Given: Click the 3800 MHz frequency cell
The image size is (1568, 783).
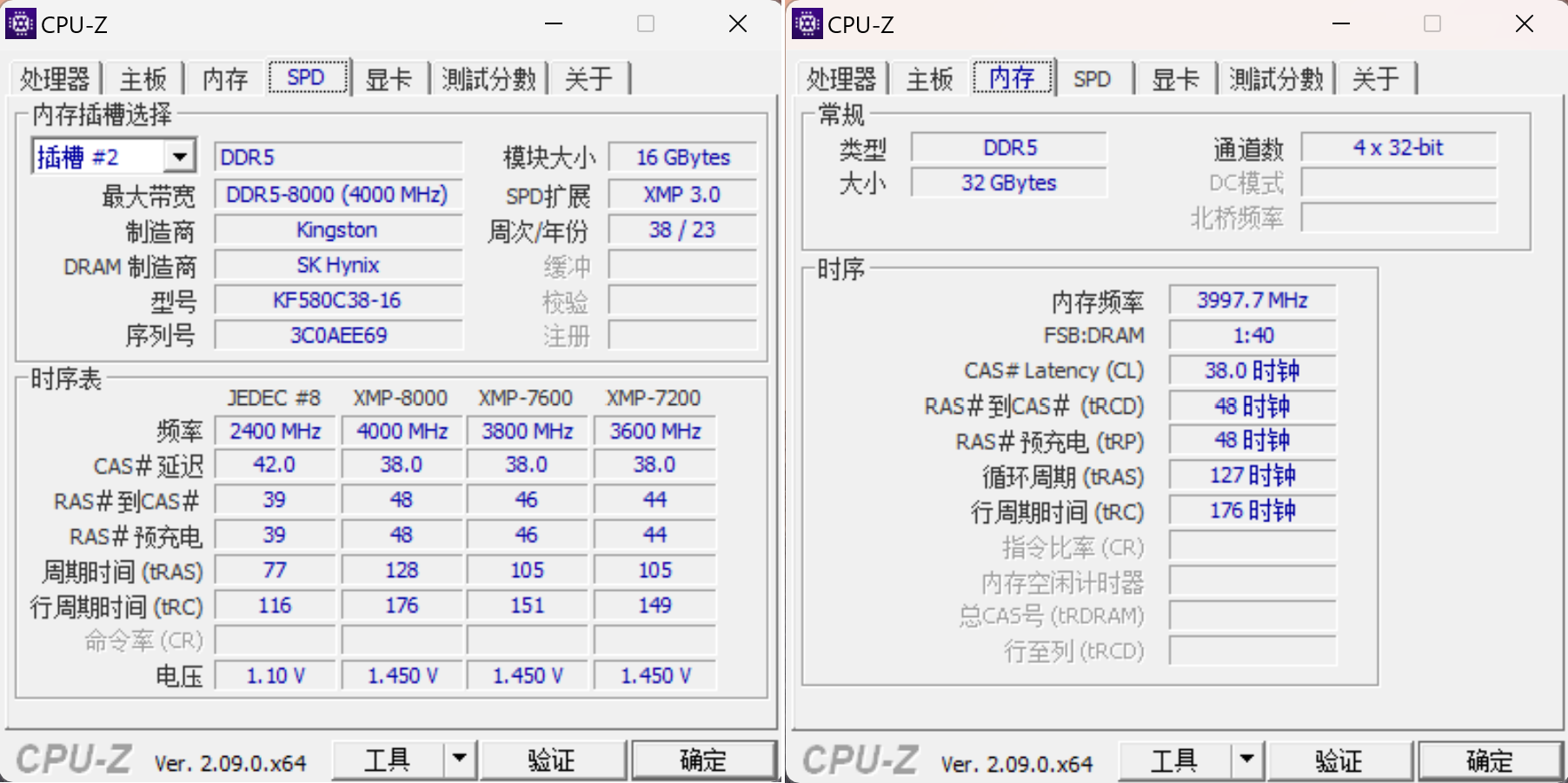Looking at the screenshot, I should [528, 431].
